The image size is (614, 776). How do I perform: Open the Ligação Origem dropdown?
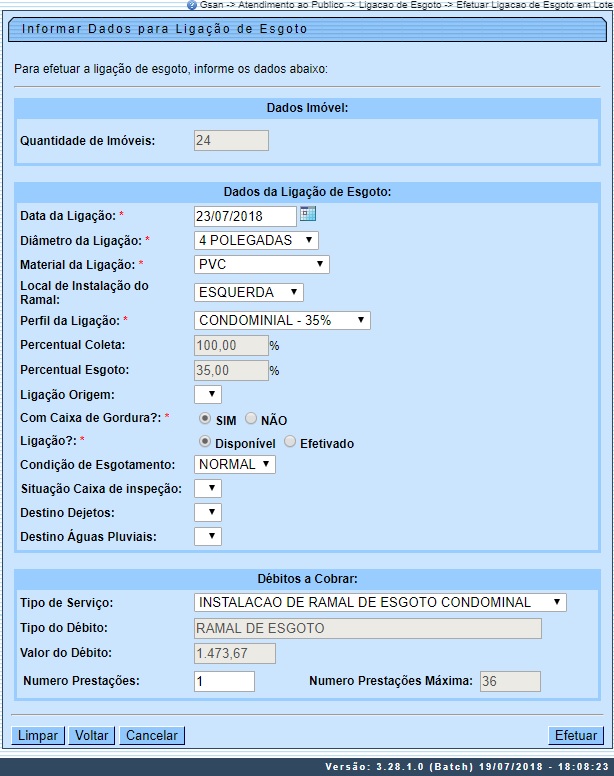tap(207, 394)
